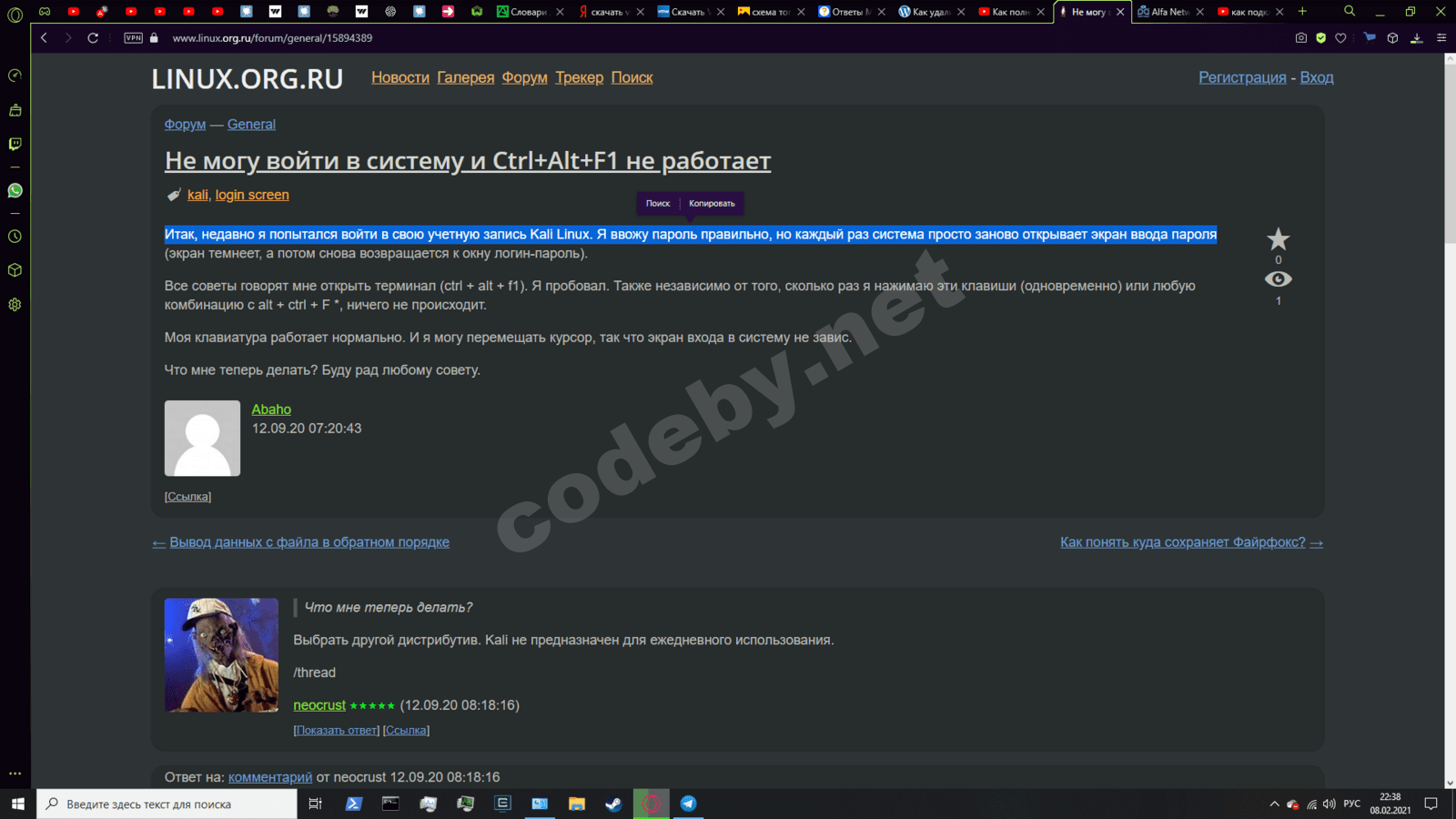
Task: Reload the current page
Action: (x=93, y=38)
